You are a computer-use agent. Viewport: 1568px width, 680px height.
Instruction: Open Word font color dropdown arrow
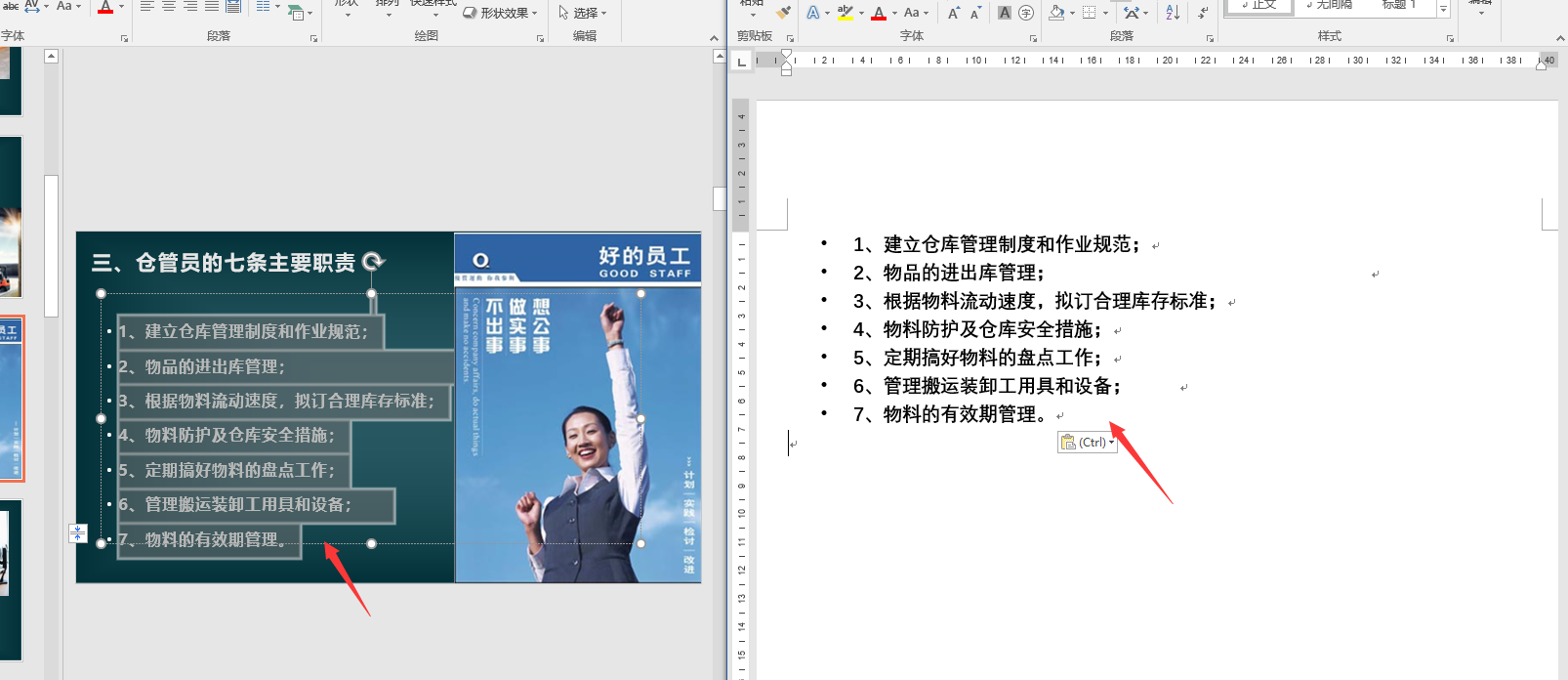(894, 14)
